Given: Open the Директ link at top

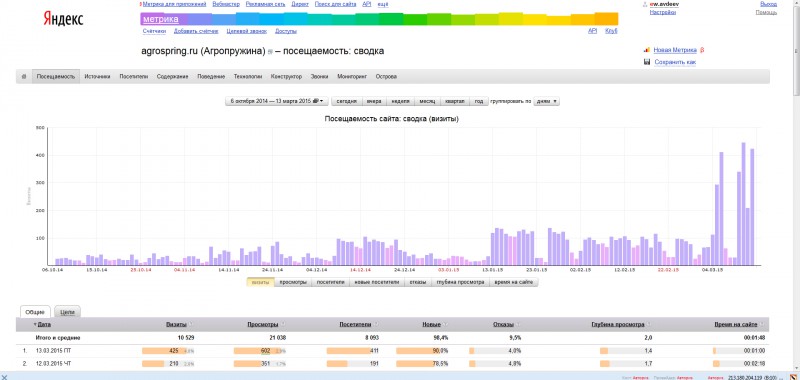Looking at the screenshot, I should point(300,4).
